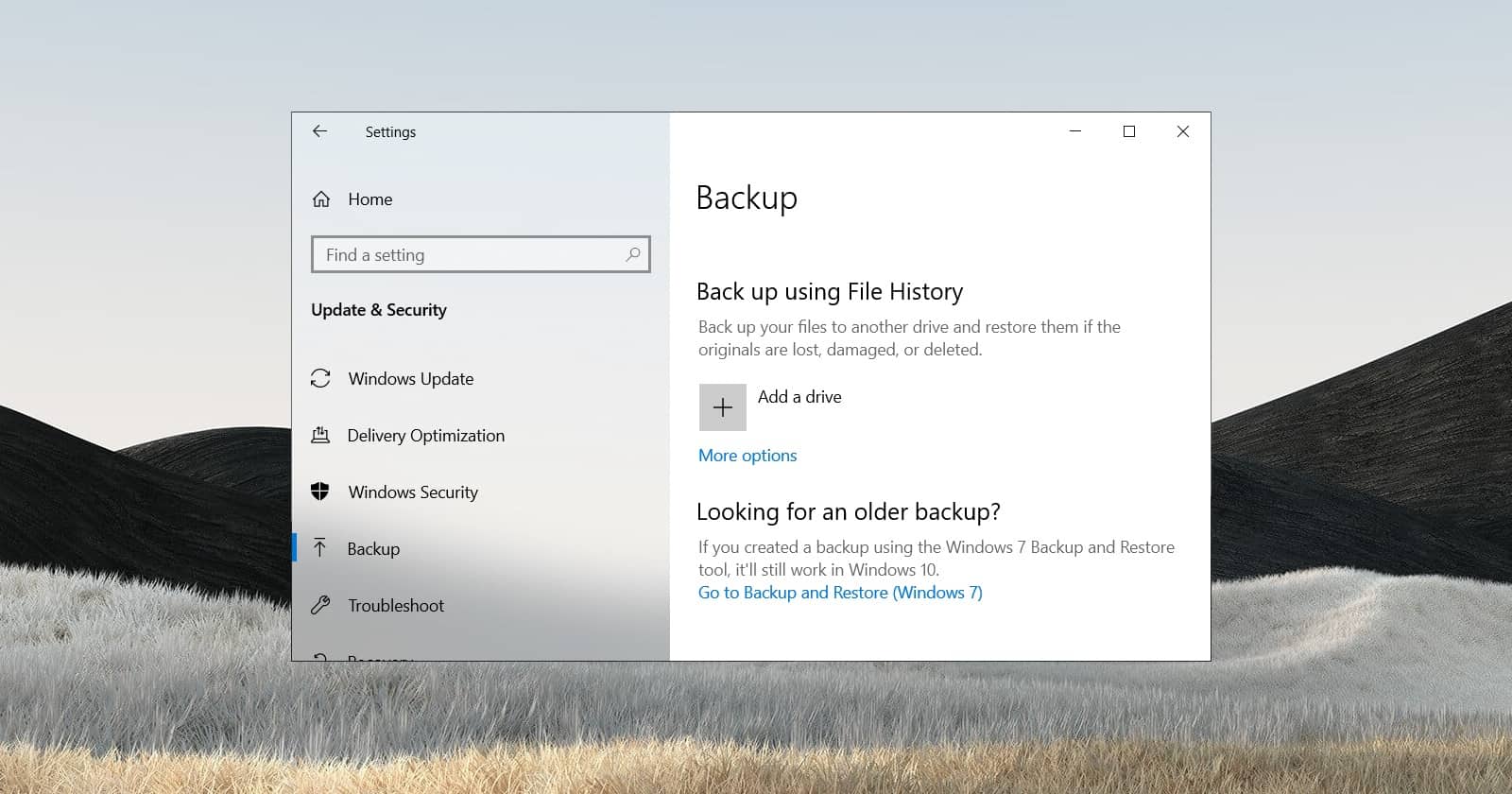The image size is (1512, 794).
Task: Minimize the Settings window
Action: click(1074, 131)
